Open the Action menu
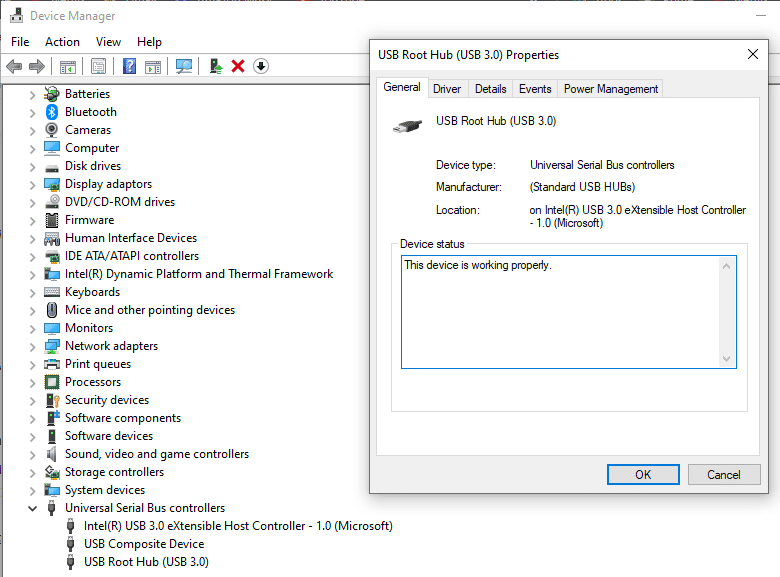Viewport: 780px width, 577px height. [x=62, y=42]
